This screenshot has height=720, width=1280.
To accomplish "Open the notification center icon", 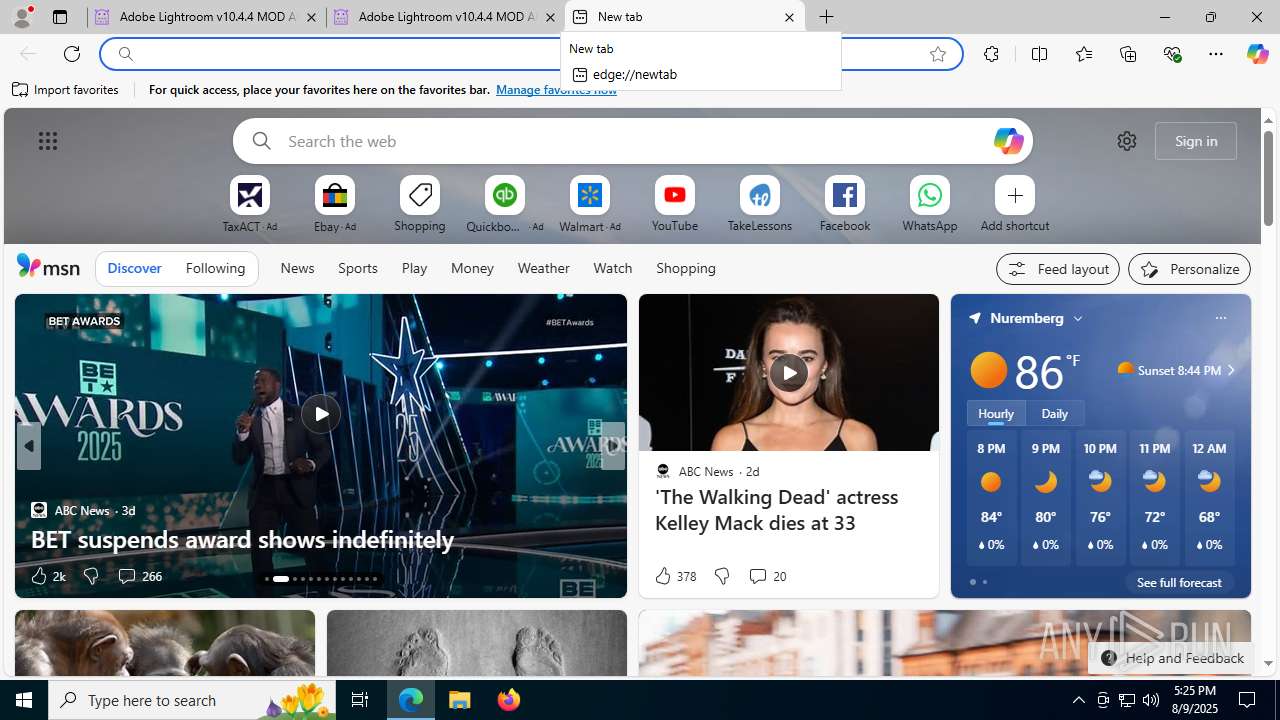I will pos(1248,700).
